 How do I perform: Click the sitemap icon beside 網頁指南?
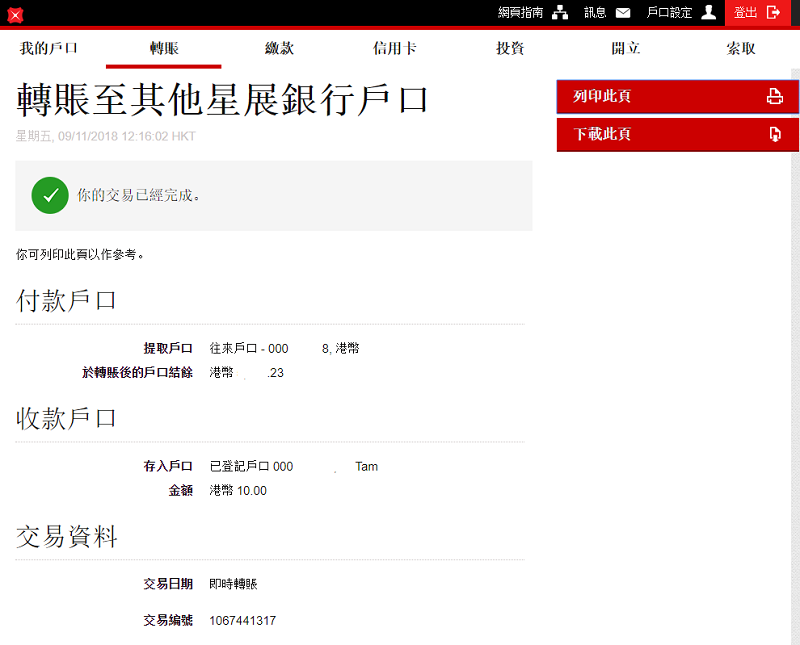pyautogui.click(x=560, y=13)
